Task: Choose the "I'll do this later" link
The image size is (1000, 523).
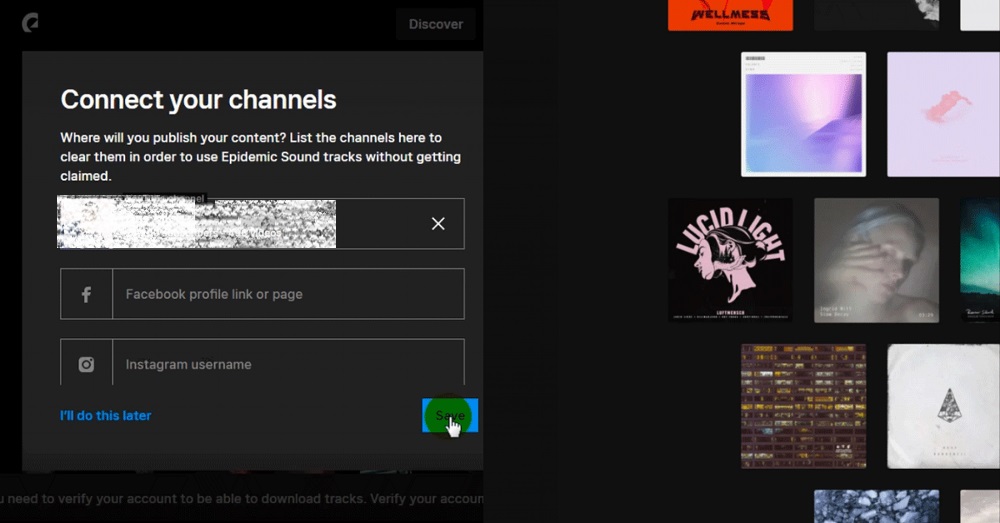Action: pos(106,415)
